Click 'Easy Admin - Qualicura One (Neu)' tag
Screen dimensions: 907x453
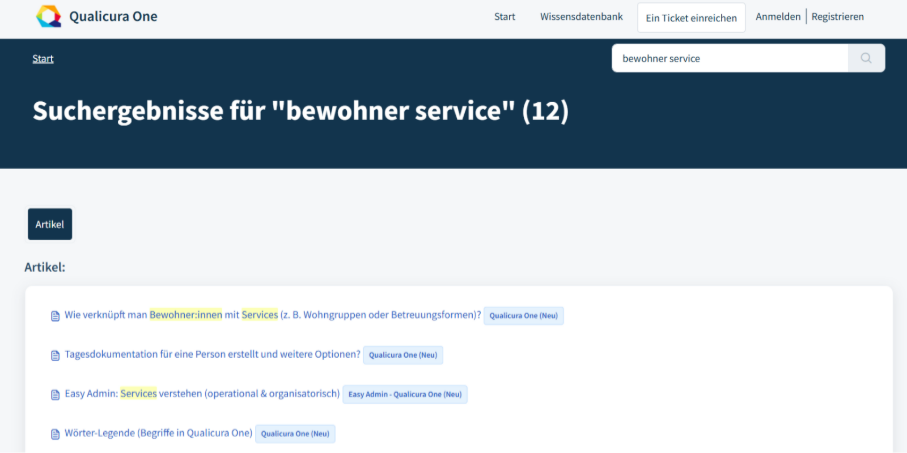tap(405, 395)
